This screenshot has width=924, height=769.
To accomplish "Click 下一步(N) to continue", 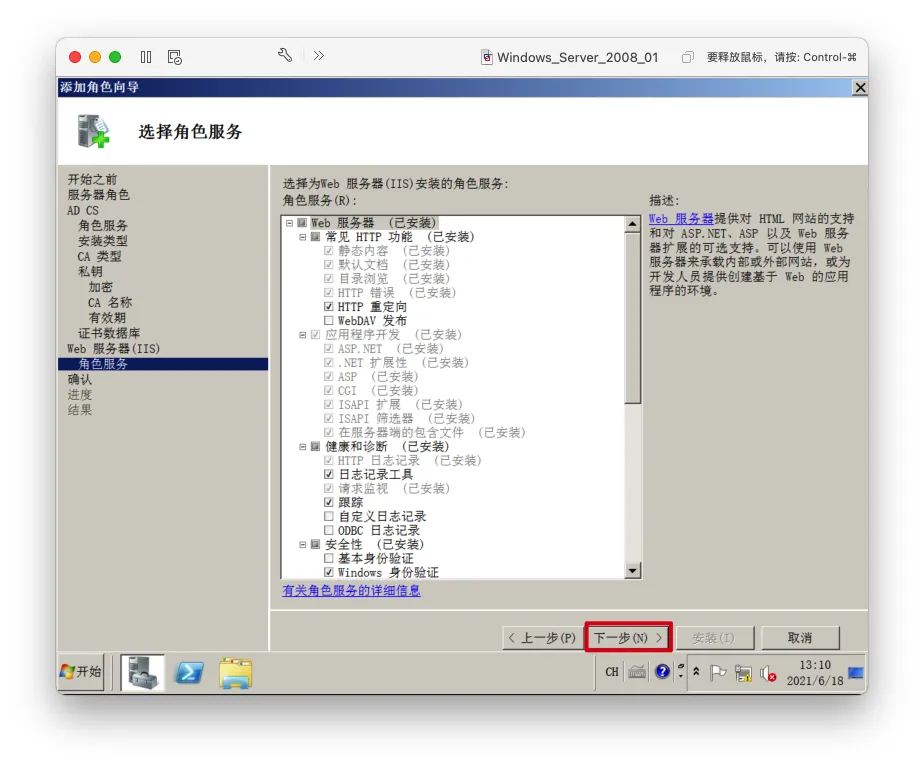I will tap(628, 638).
